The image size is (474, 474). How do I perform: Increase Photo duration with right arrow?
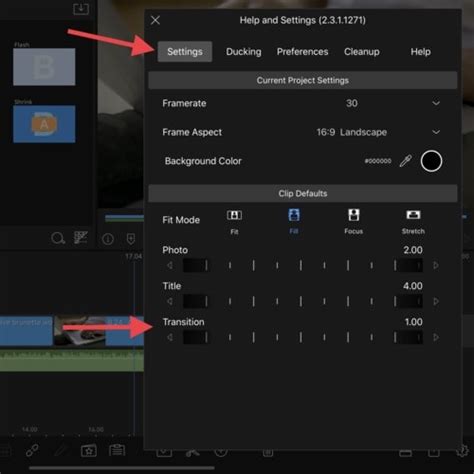[436, 265]
